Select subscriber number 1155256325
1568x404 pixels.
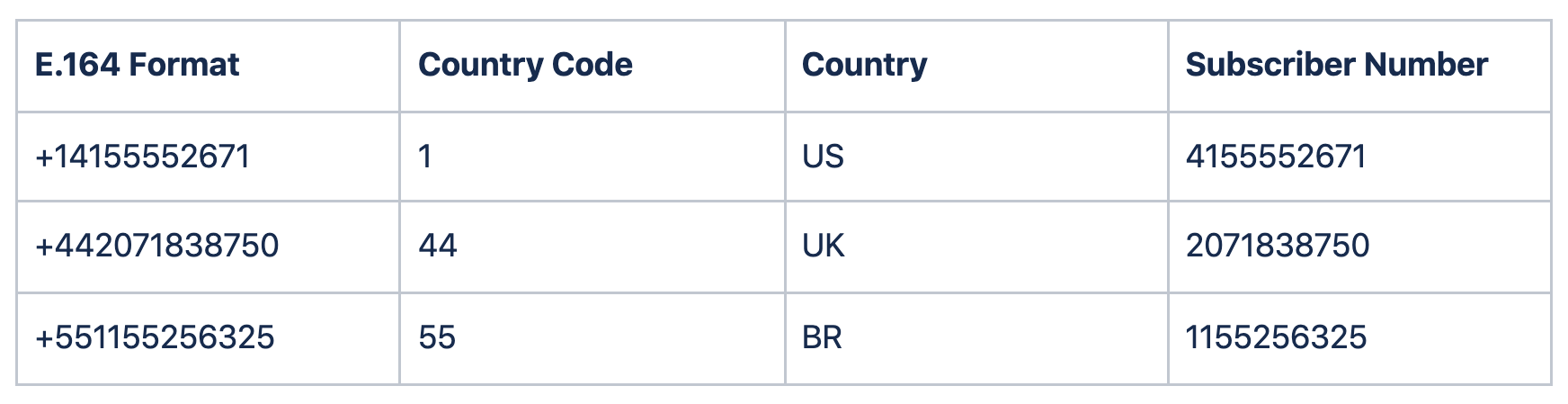click(1276, 337)
